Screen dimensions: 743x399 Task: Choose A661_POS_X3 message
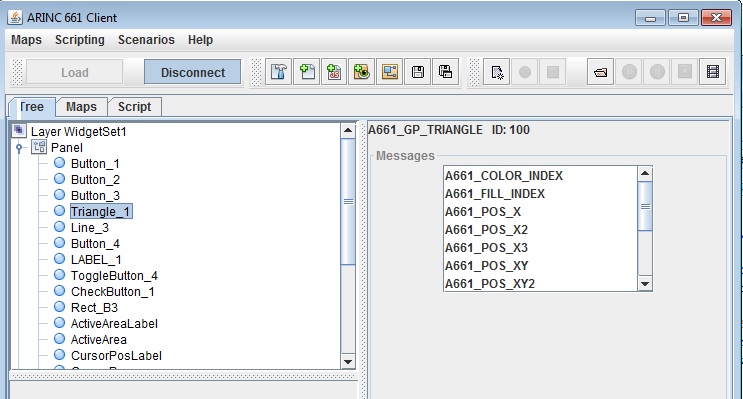tap(541, 248)
